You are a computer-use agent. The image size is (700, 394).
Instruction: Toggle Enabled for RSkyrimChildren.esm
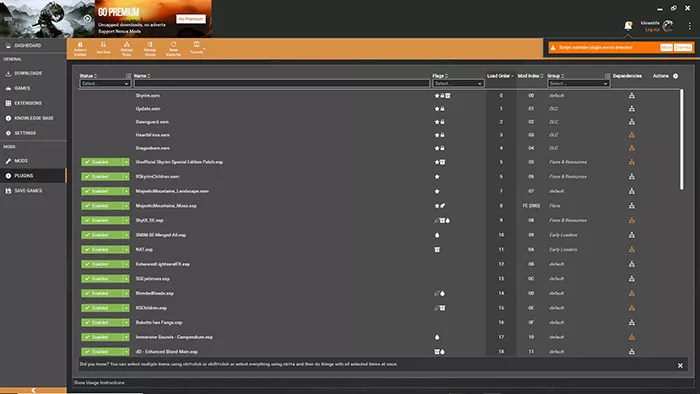pos(102,177)
